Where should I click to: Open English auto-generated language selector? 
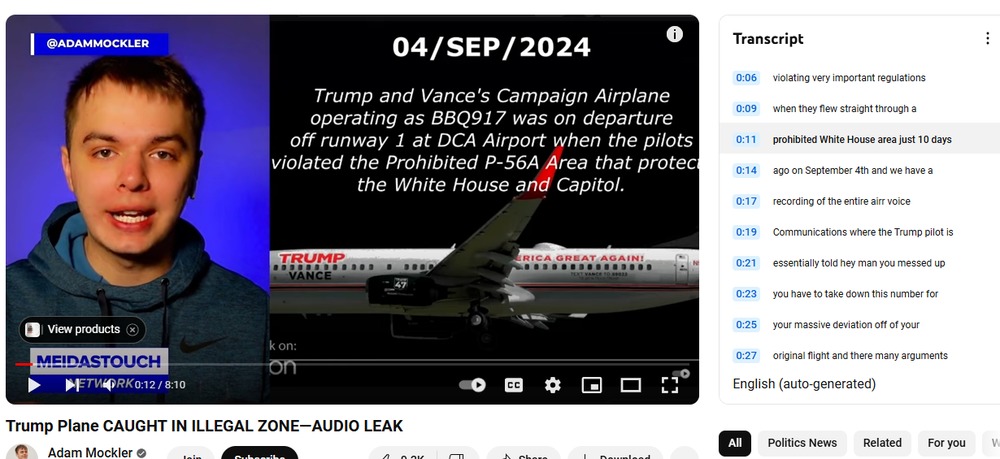(x=804, y=384)
